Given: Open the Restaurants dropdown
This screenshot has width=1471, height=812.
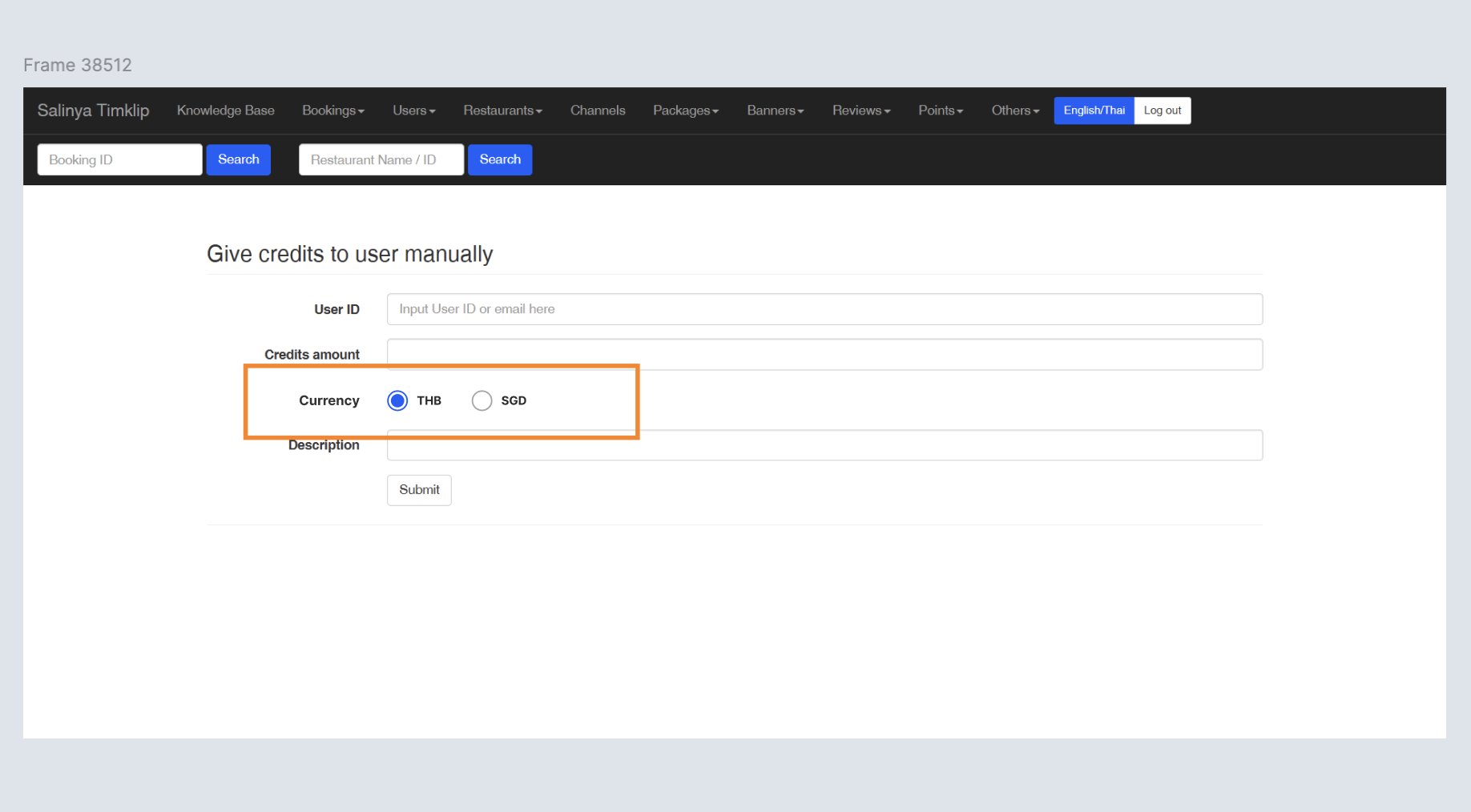Looking at the screenshot, I should 502,111.
